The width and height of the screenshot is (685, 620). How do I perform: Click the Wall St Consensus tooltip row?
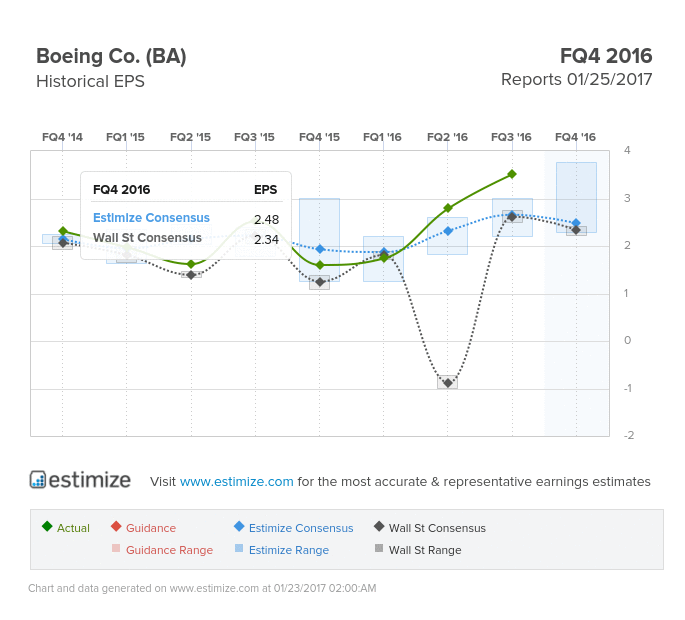186,238
